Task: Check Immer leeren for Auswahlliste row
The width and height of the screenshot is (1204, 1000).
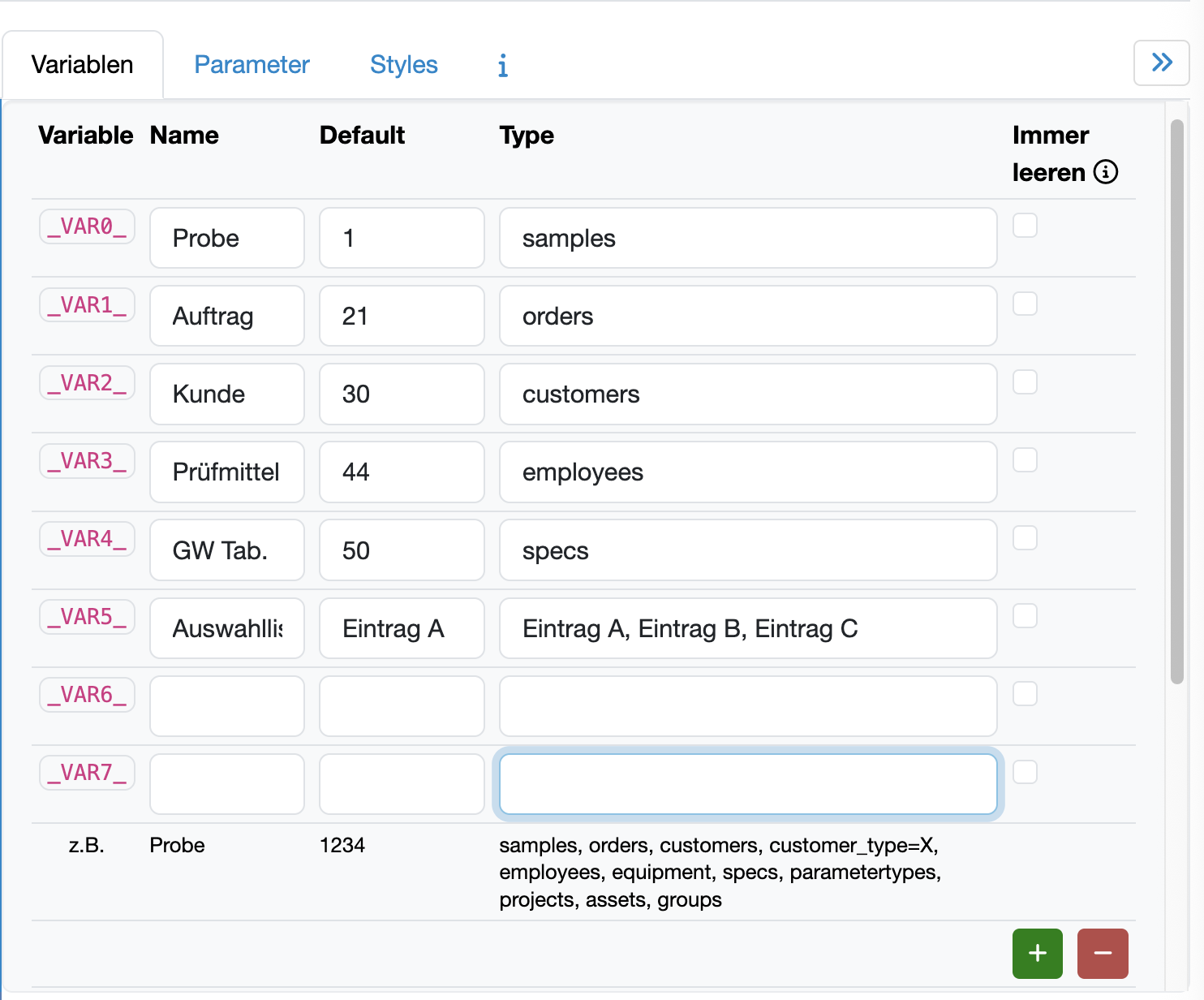Action: [1025, 616]
